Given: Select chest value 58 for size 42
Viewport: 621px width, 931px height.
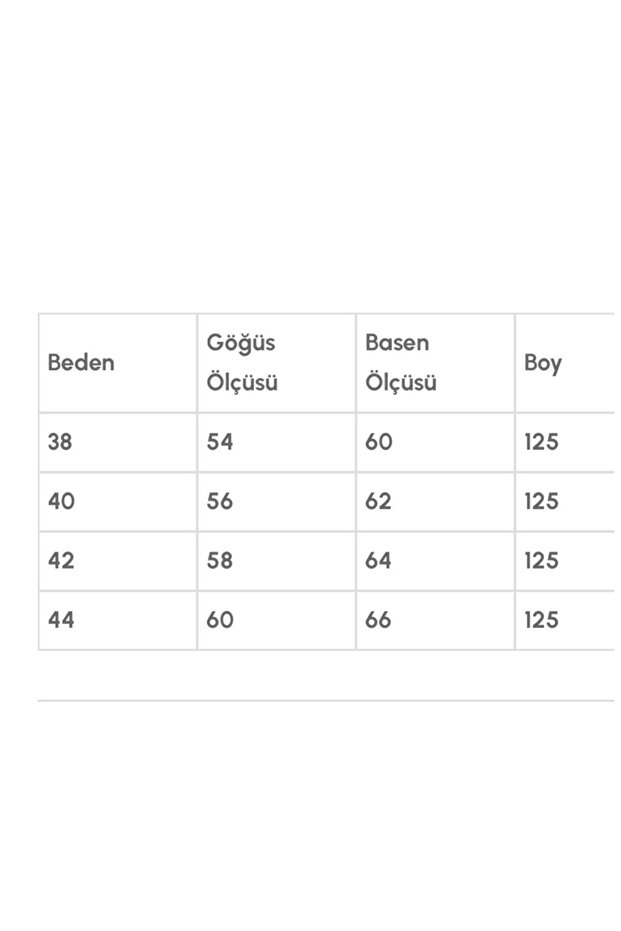Looking at the screenshot, I should click(220, 560).
